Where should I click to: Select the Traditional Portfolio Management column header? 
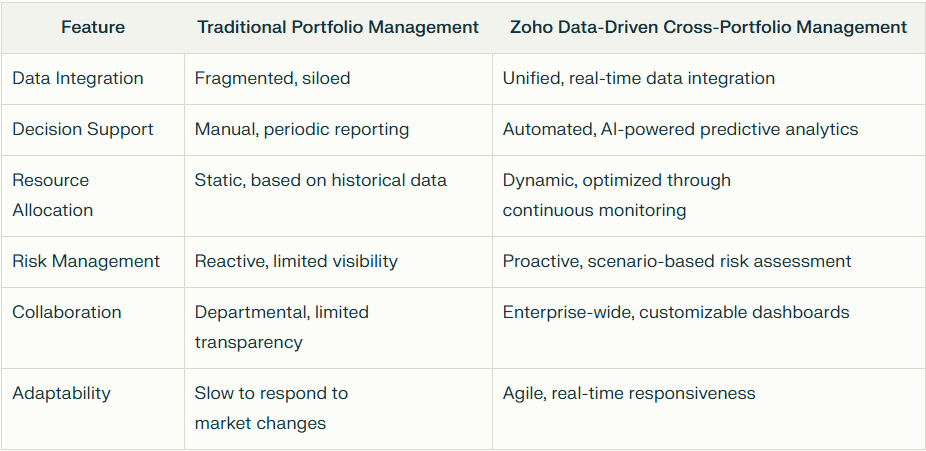click(338, 27)
